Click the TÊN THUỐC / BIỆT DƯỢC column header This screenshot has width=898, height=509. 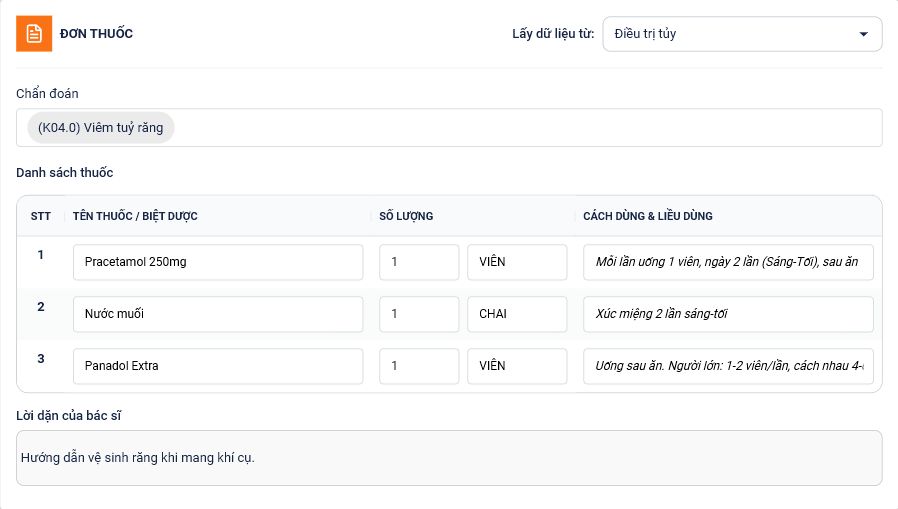[x=135, y=216]
